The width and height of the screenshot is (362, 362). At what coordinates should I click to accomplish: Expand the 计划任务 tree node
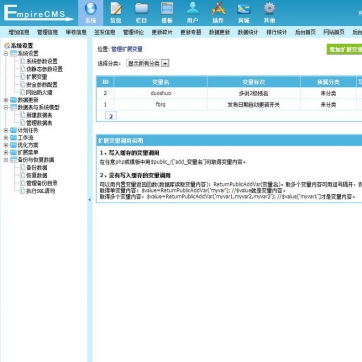pyautogui.click(x=6, y=130)
